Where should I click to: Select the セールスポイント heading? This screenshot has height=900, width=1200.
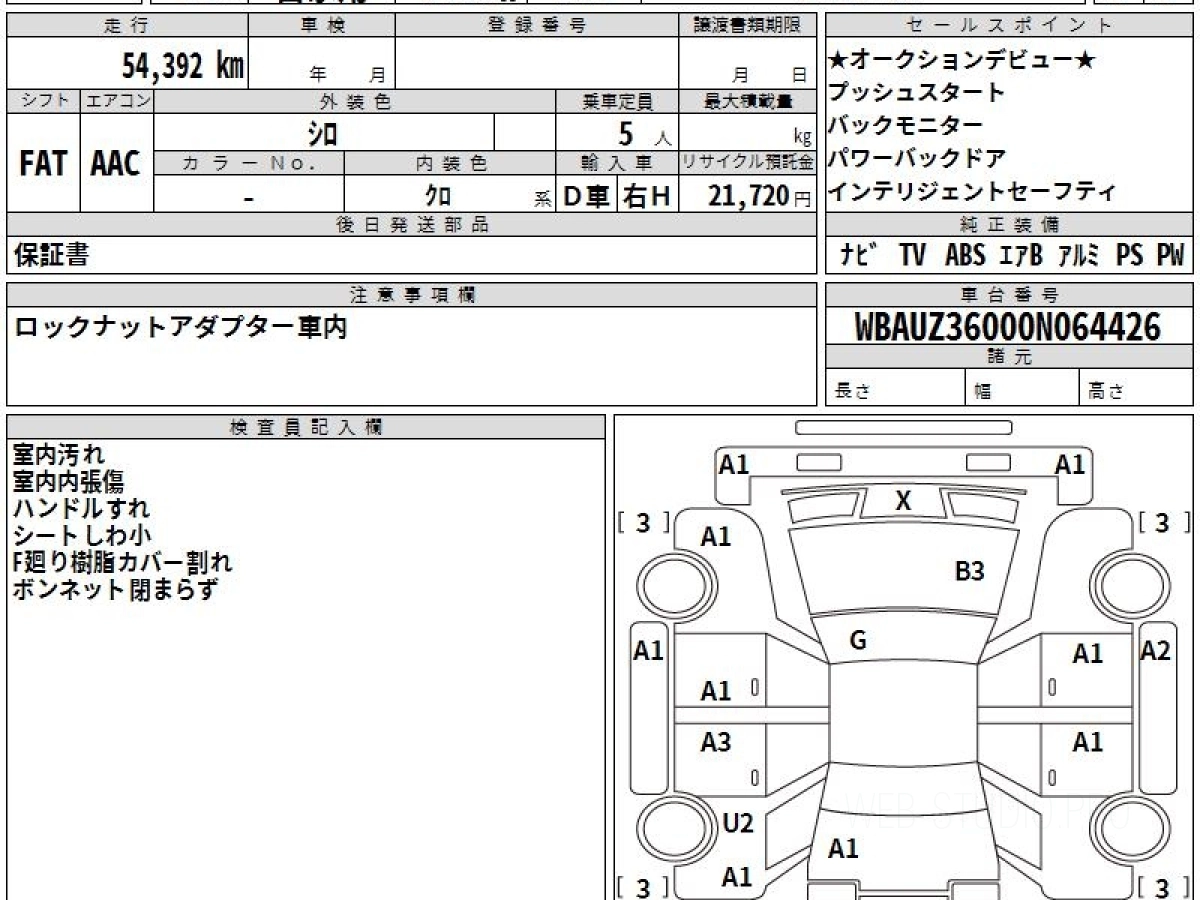coord(1009,26)
